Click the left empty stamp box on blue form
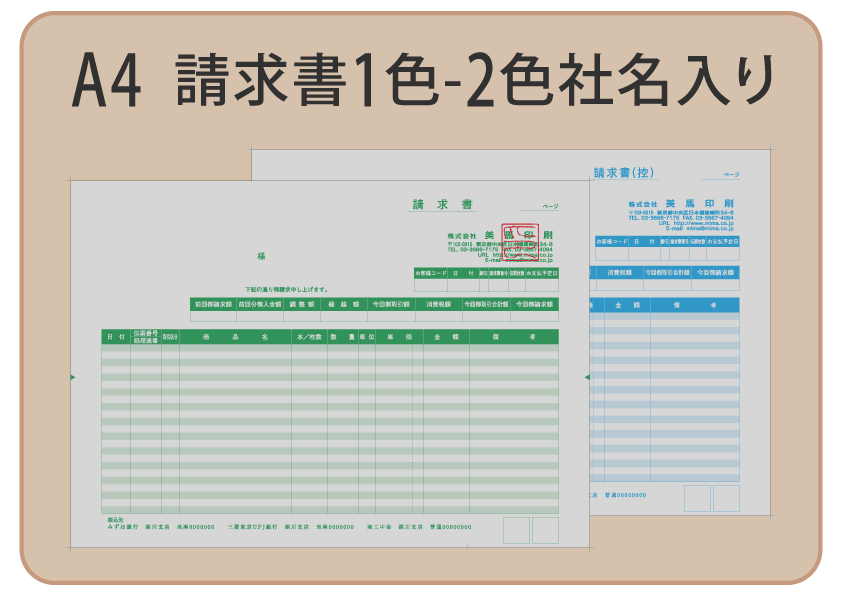Viewport: 842px width, 595px height. [697, 498]
